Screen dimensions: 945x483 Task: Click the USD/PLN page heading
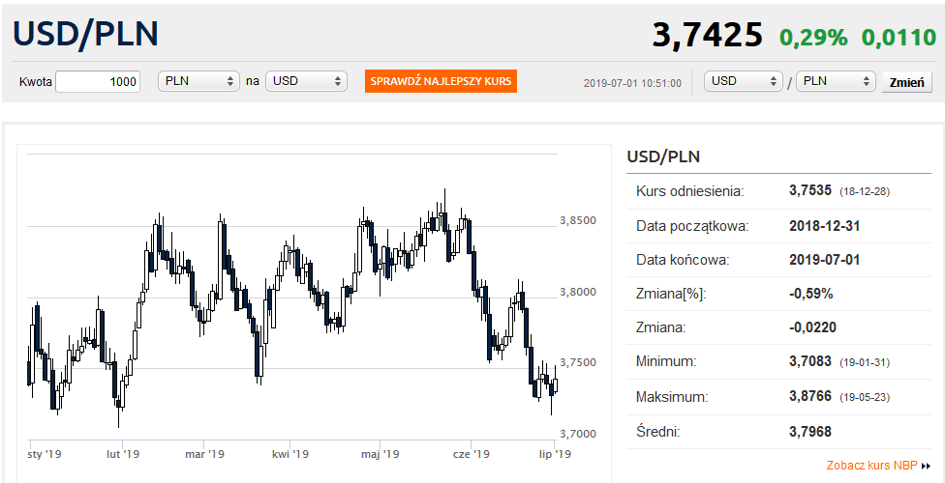[86, 34]
